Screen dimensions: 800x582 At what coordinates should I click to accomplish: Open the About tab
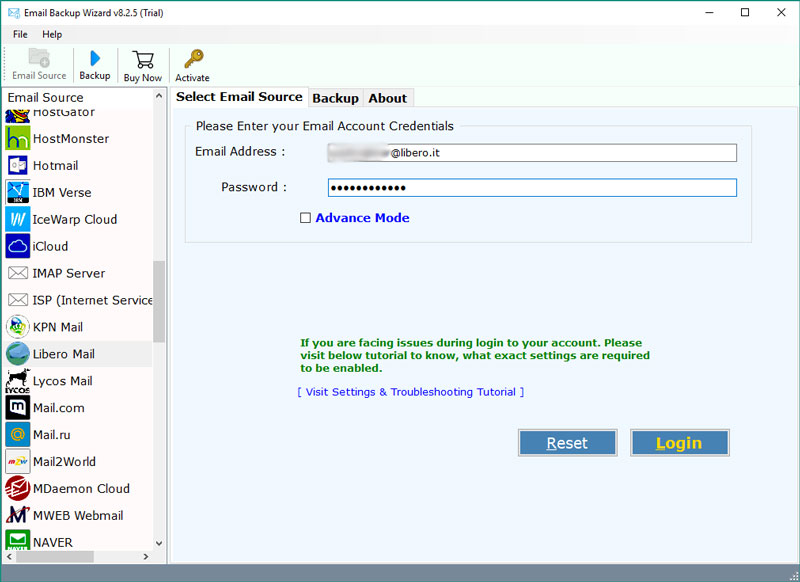click(388, 98)
